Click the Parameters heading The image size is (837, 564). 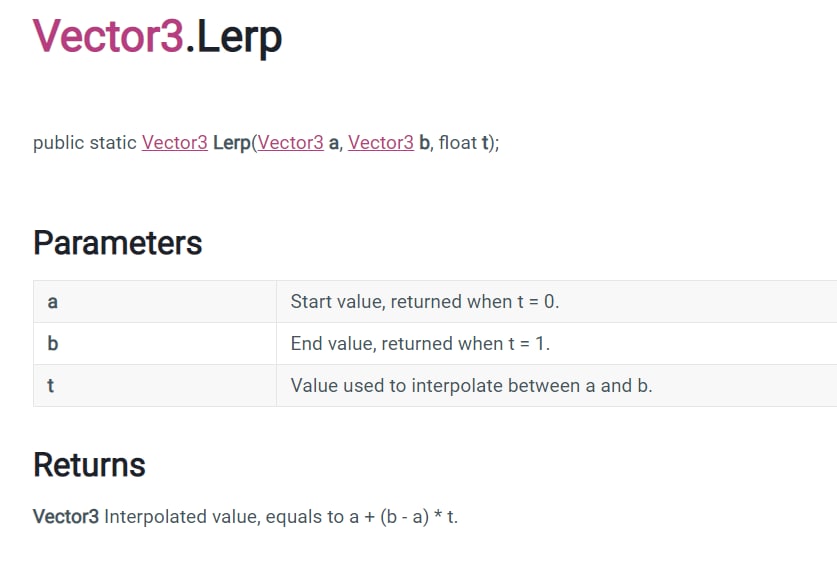(117, 243)
